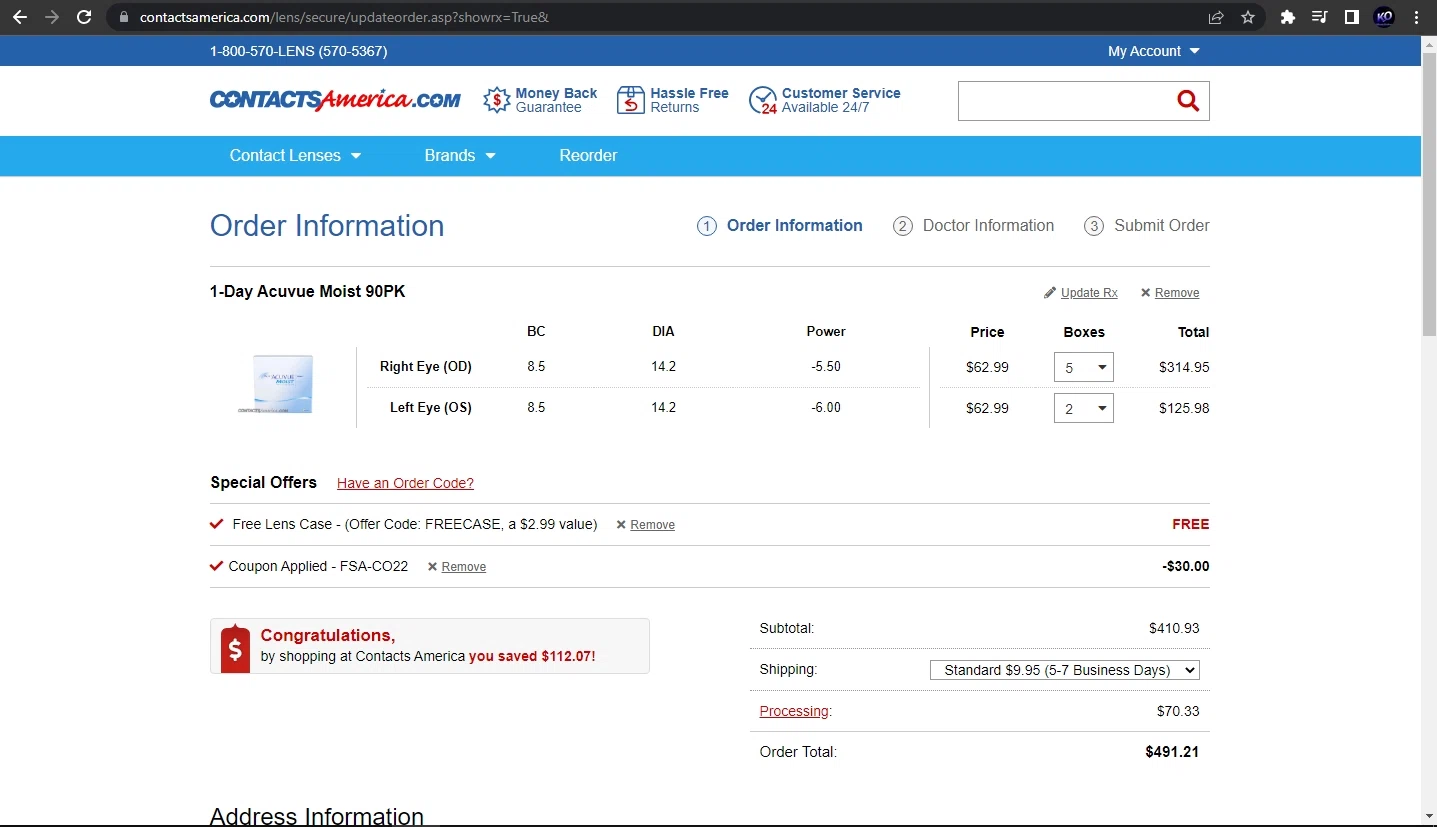Click the Right Eye total $314.95
The width and height of the screenshot is (1437, 827).
click(x=1184, y=367)
